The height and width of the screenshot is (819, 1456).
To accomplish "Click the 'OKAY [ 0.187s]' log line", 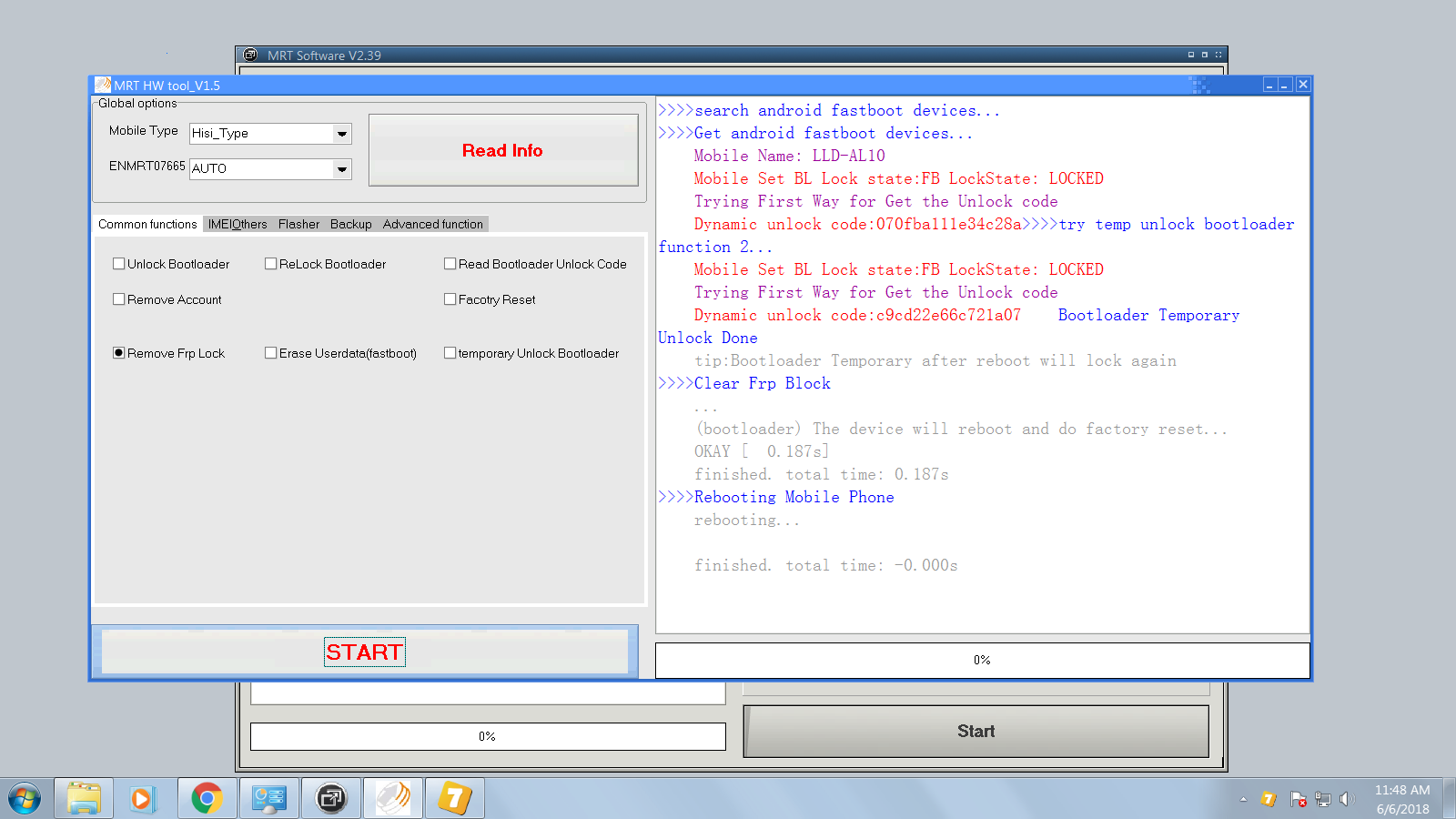I will click(x=762, y=451).
